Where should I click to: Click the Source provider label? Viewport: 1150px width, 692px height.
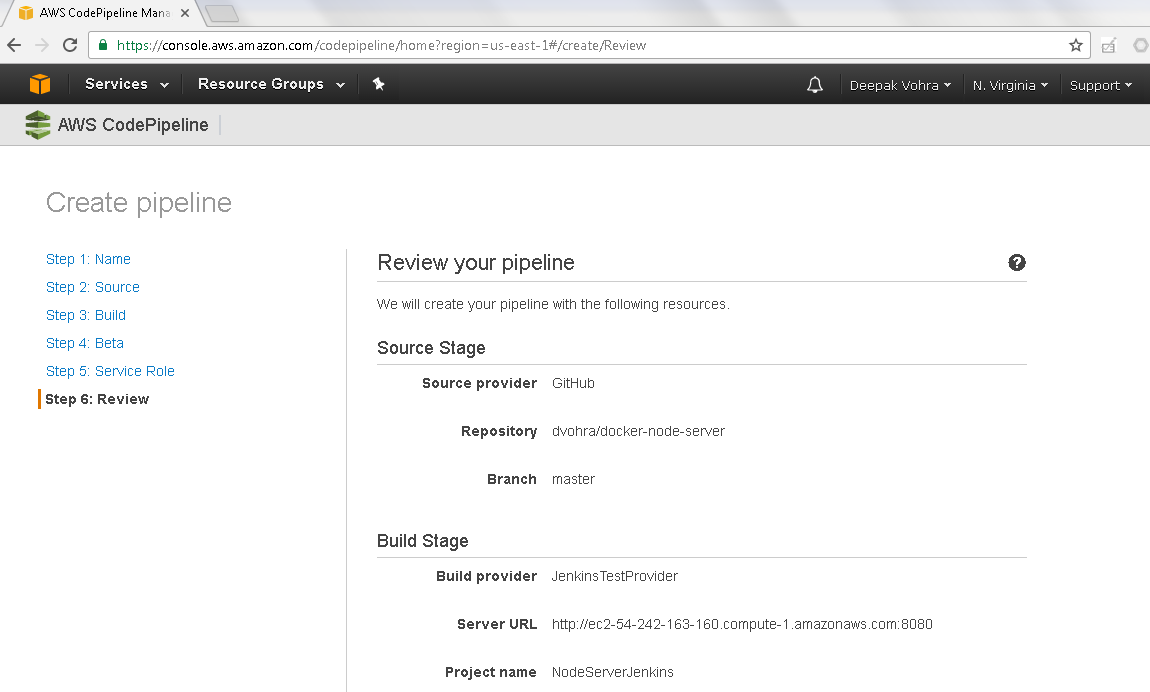480,383
